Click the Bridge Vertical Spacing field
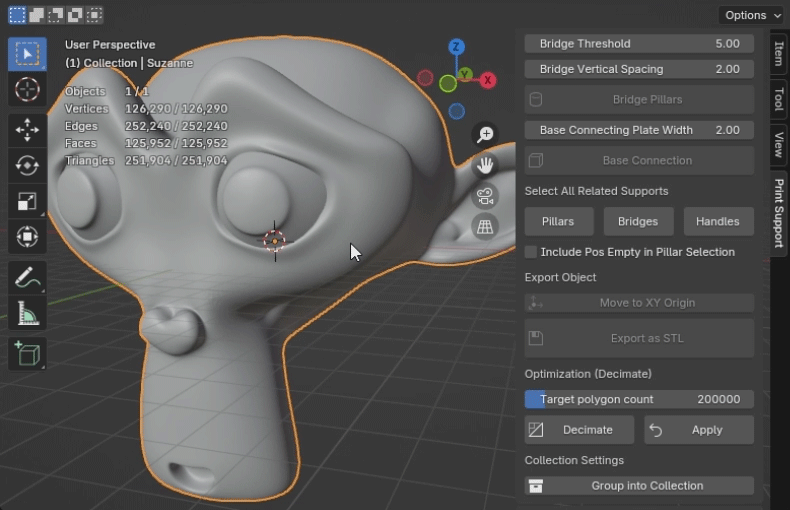This screenshot has width=790, height=510. (x=639, y=69)
